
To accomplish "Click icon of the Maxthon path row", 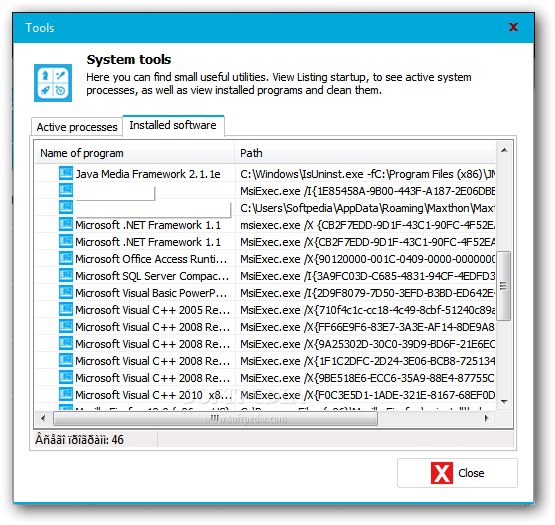I will click(x=66, y=207).
